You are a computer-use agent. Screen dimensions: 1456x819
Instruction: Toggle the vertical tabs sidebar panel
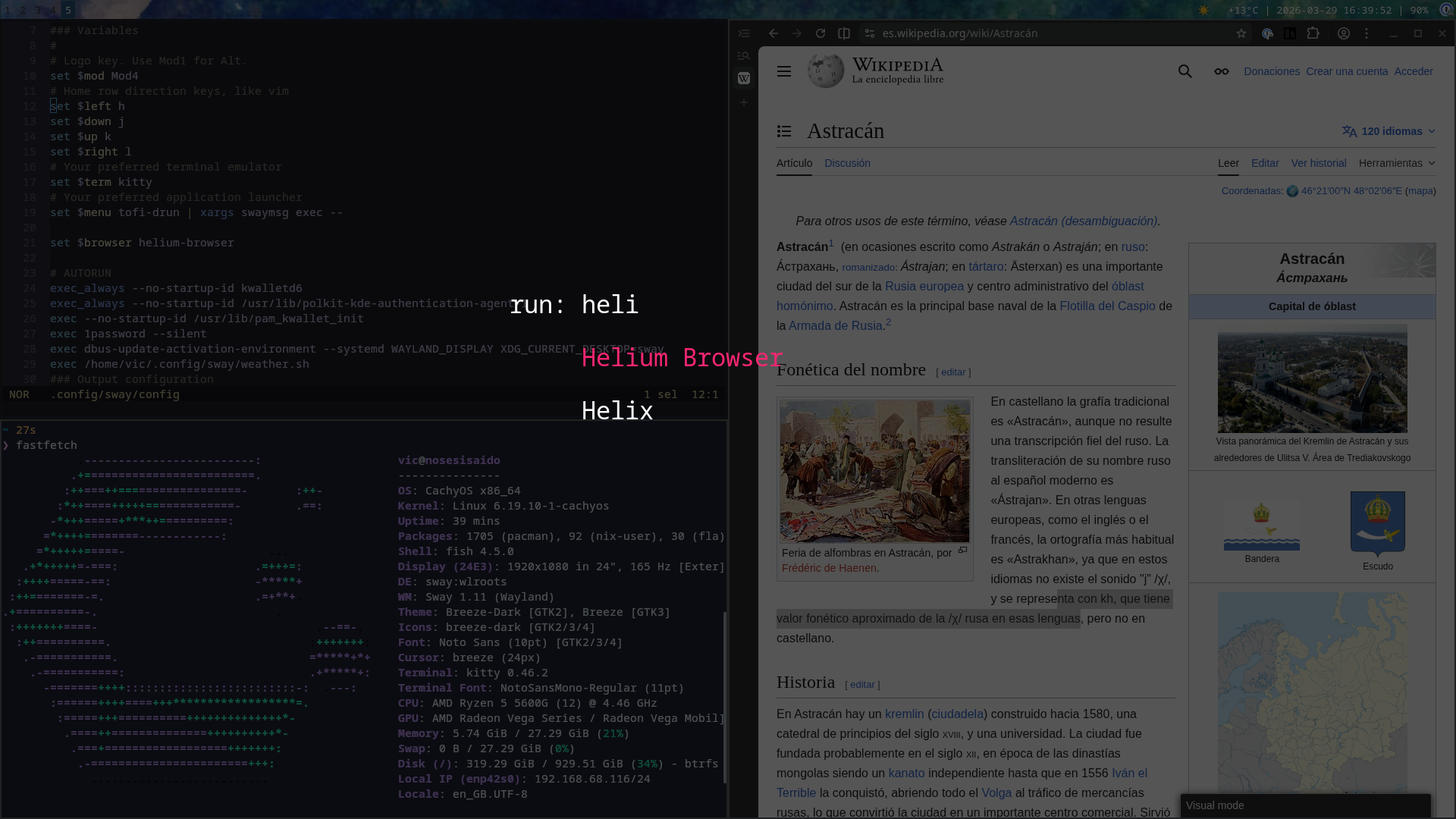pyautogui.click(x=743, y=33)
